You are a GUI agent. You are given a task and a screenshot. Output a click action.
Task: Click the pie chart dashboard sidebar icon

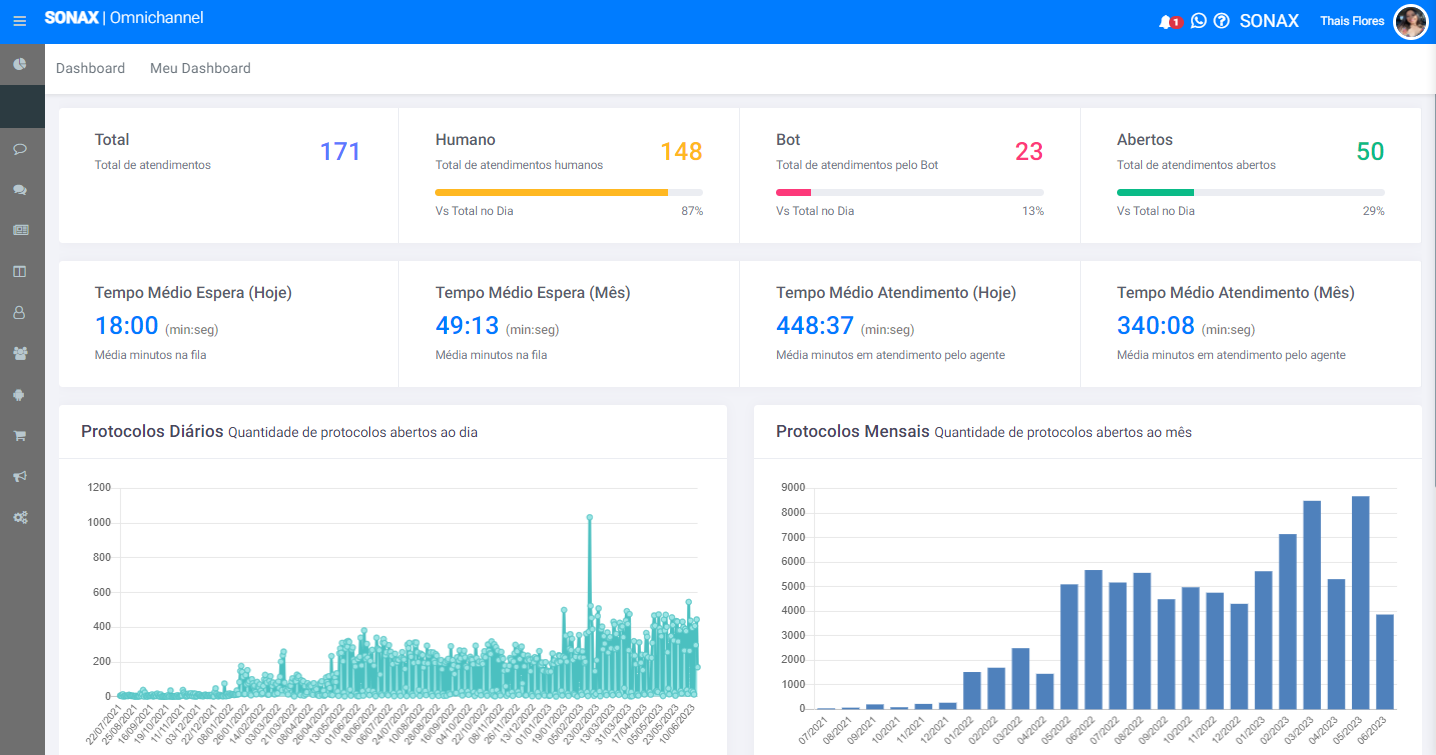[x=20, y=64]
